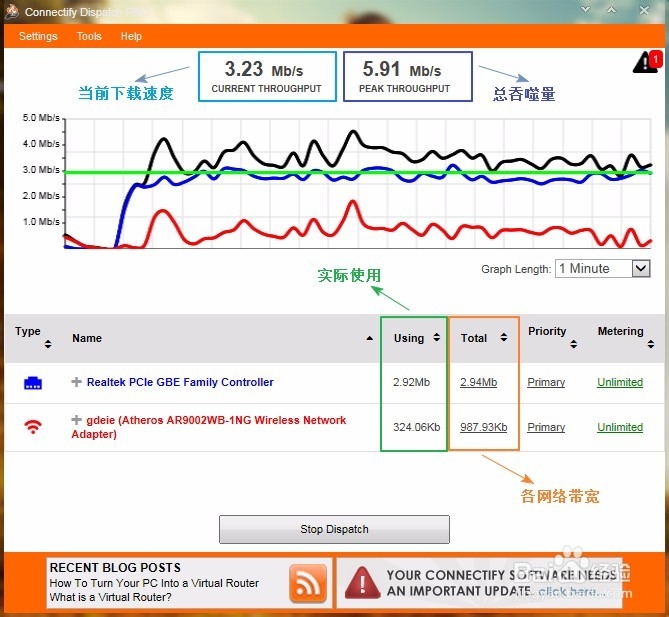Sort the table by Type column
The image size is (669, 617).
coord(48,343)
